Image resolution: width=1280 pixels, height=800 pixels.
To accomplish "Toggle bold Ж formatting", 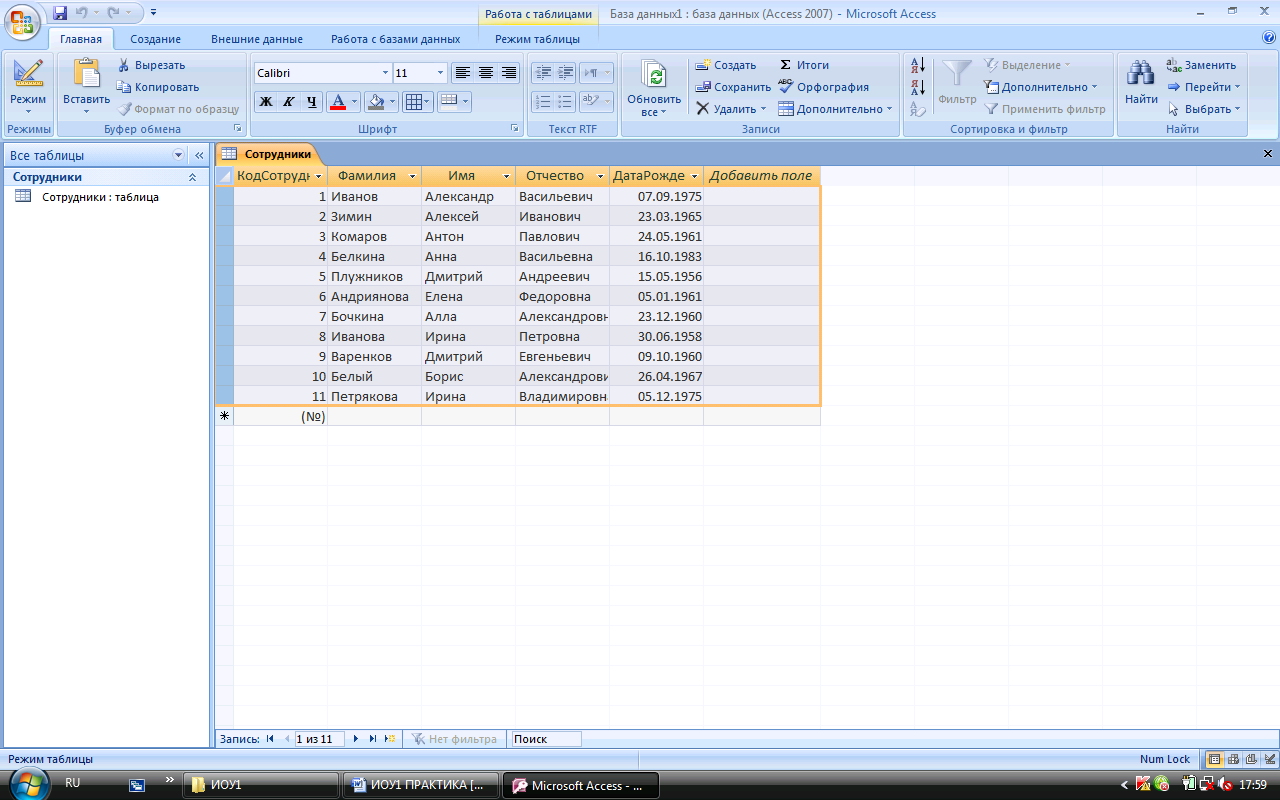I will click(x=265, y=102).
